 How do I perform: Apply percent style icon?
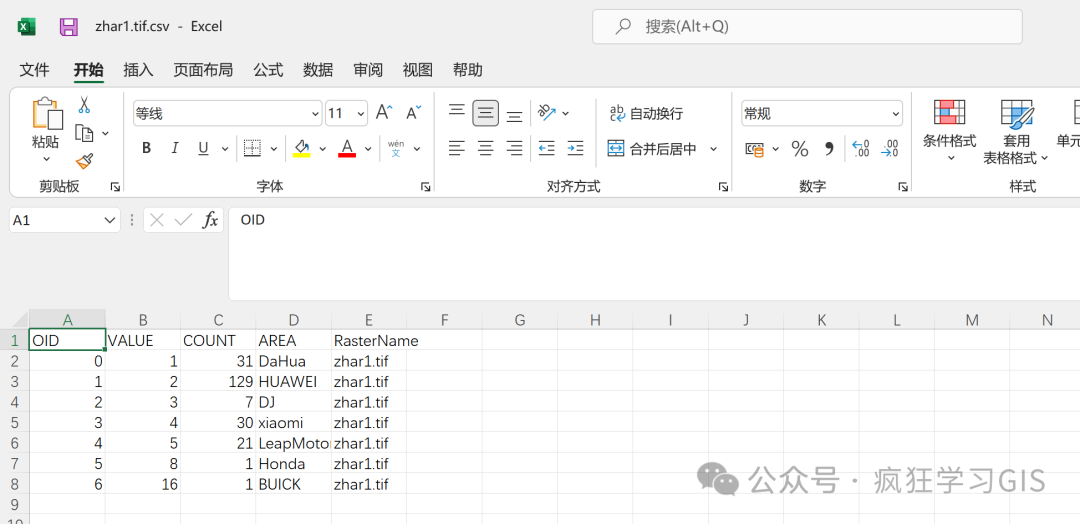pos(800,149)
